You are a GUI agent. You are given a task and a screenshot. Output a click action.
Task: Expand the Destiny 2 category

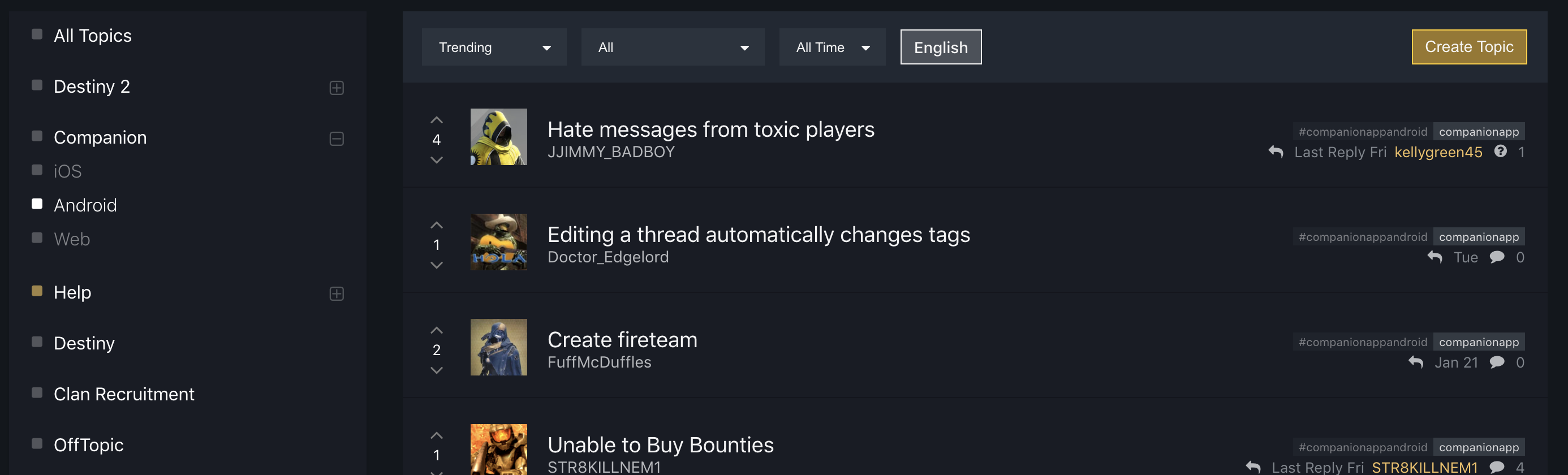tap(337, 88)
